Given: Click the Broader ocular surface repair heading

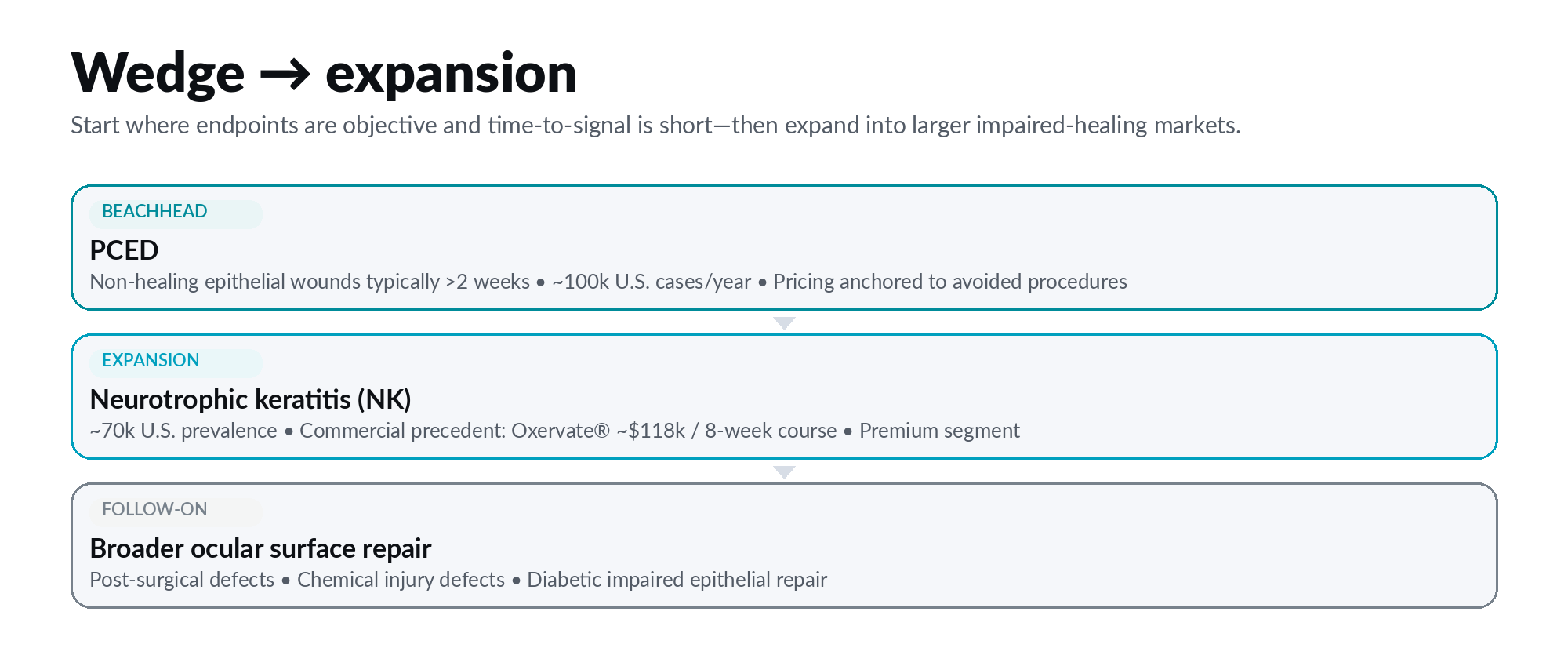Looking at the screenshot, I should click(x=260, y=548).
